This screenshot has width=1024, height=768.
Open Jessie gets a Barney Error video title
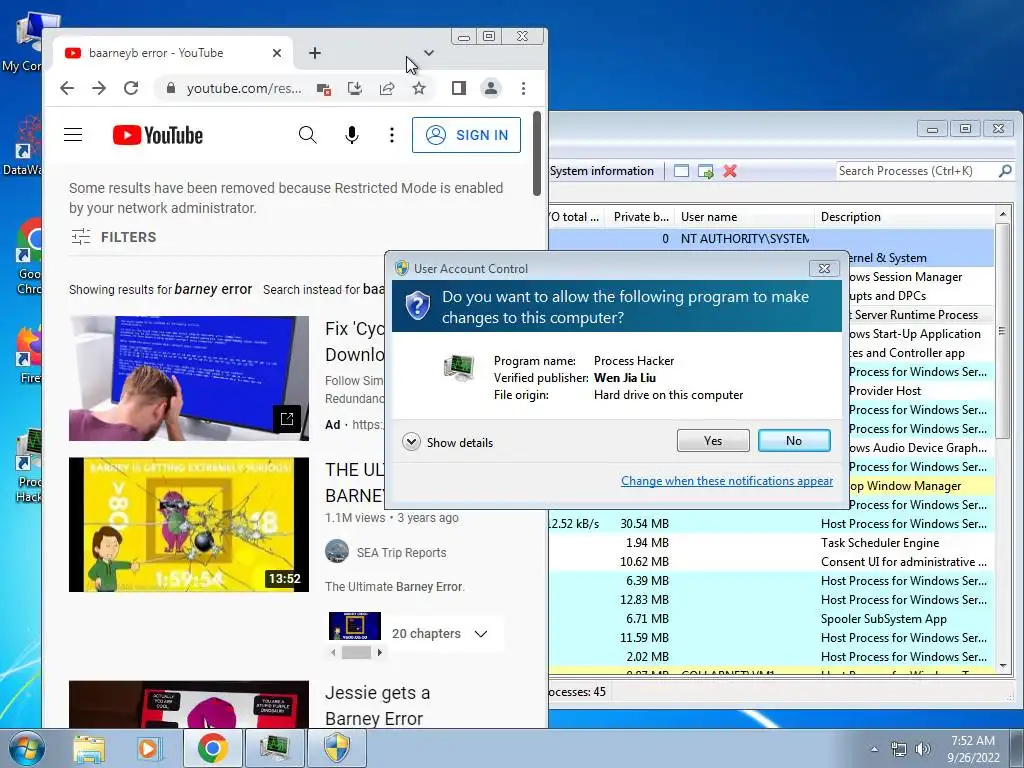[x=377, y=705]
